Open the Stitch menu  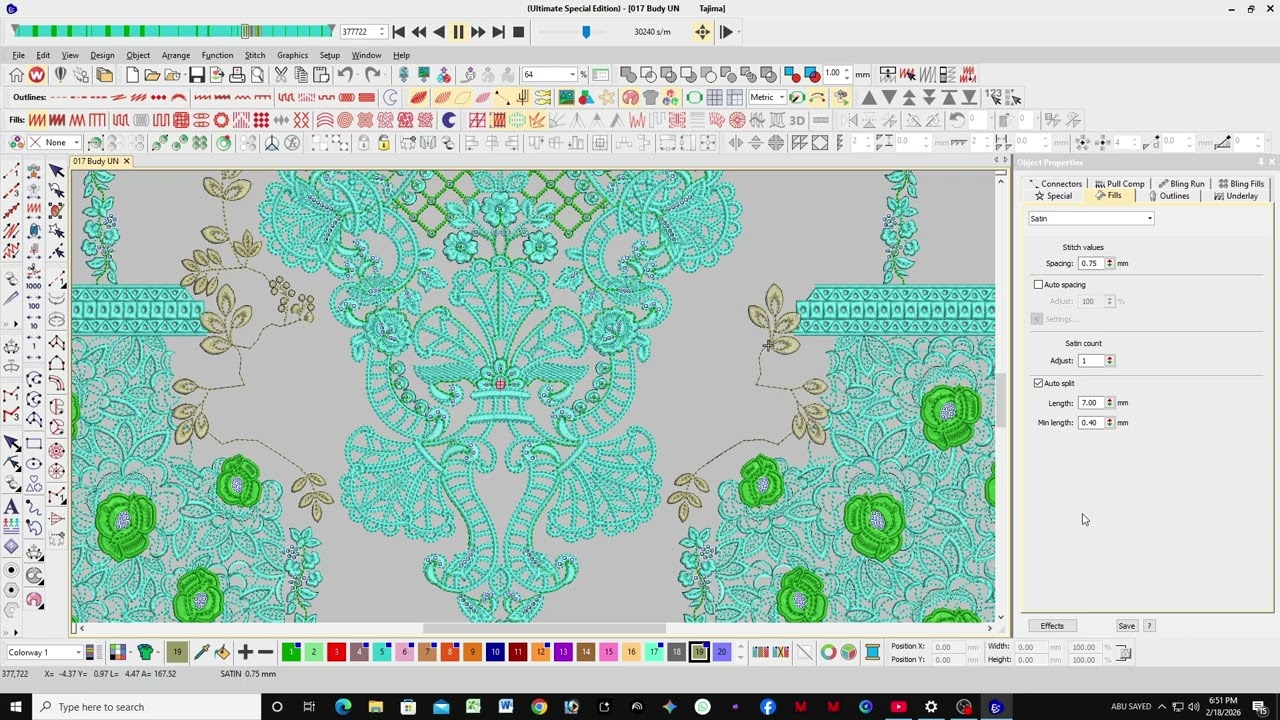pyautogui.click(x=255, y=55)
